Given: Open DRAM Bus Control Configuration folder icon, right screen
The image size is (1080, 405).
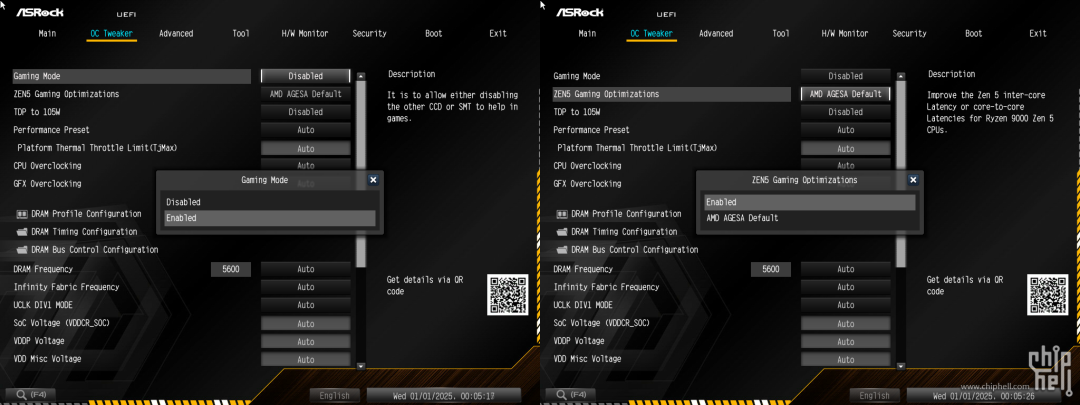Looking at the screenshot, I should pos(561,250).
